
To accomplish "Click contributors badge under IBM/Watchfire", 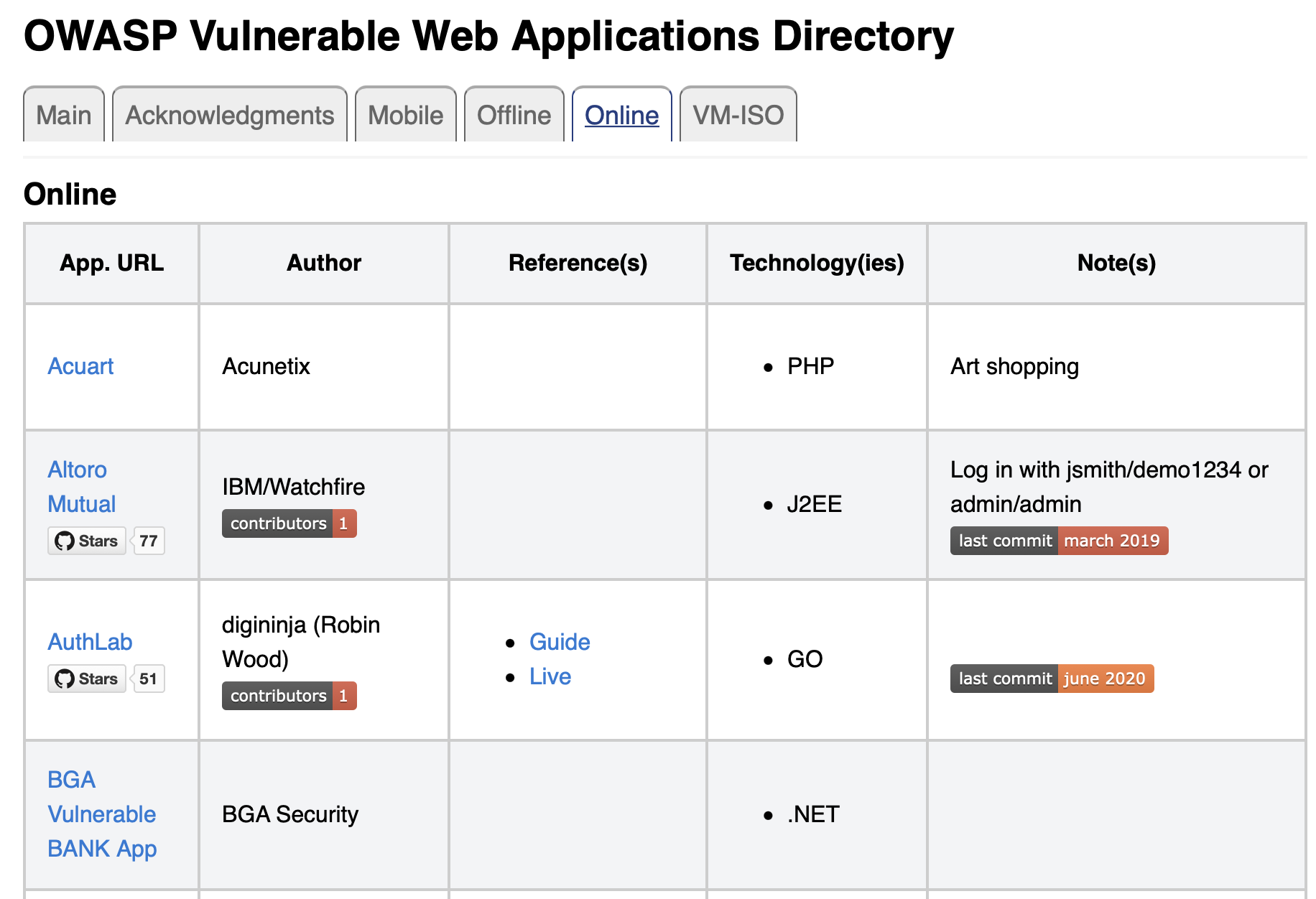I will [289, 523].
